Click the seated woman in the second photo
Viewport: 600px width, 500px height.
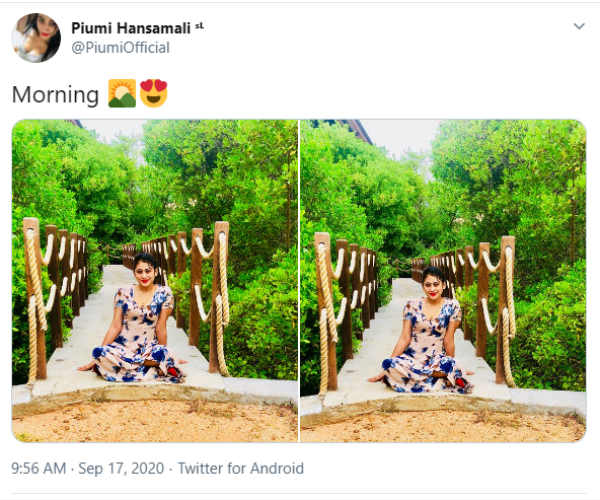(x=422, y=331)
